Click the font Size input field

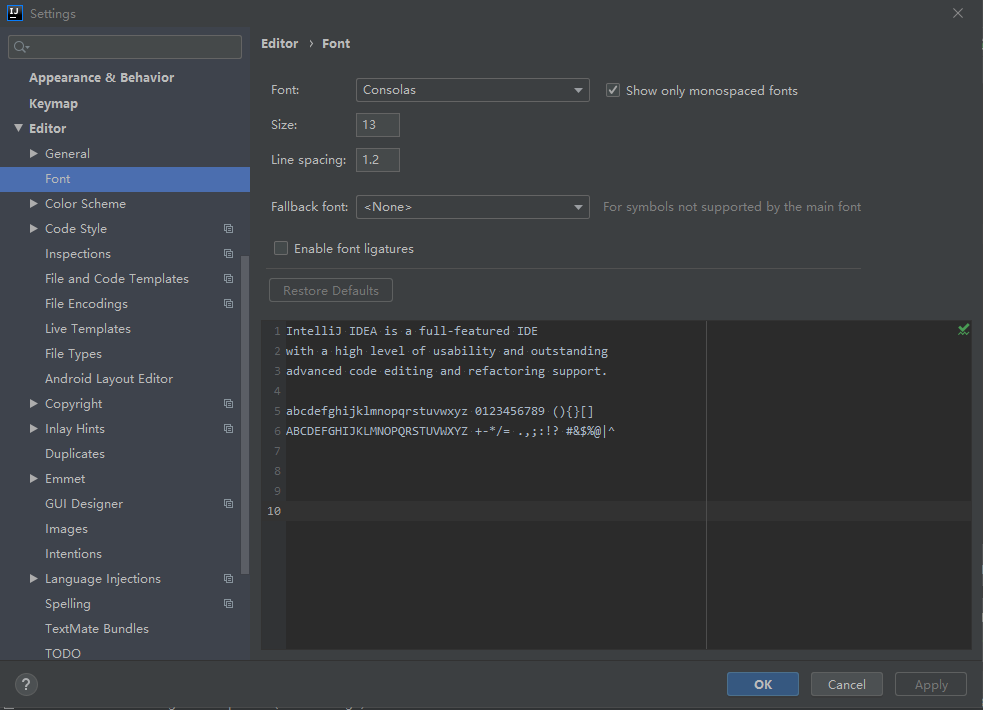pos(377,125)
